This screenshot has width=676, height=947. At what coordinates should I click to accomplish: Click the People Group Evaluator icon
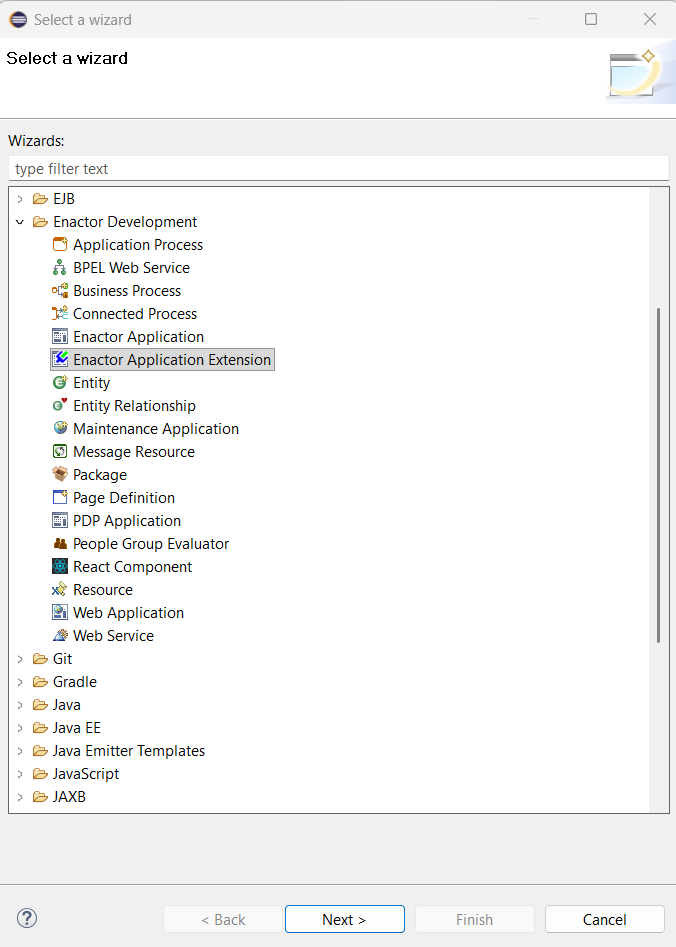click(x=60, y=544)
